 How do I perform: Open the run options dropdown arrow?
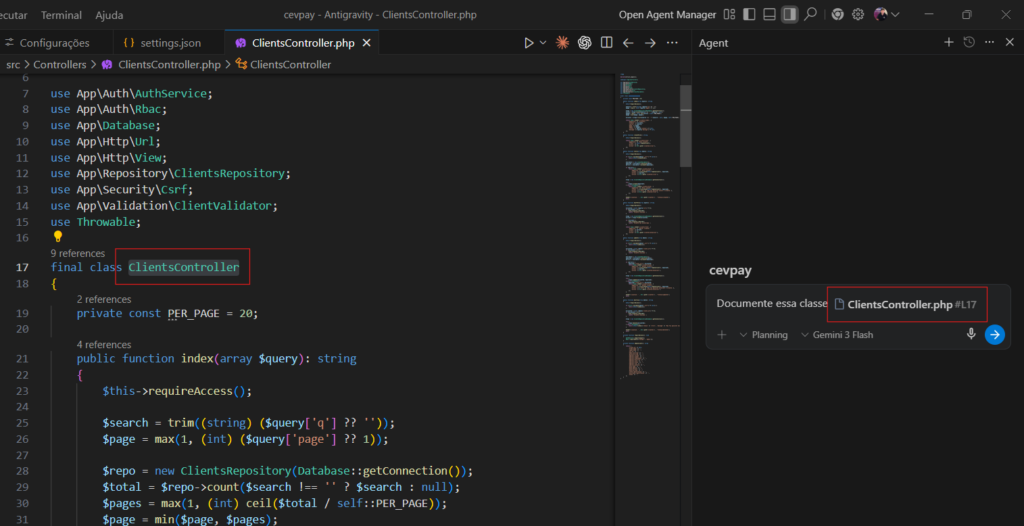(543, 43)
